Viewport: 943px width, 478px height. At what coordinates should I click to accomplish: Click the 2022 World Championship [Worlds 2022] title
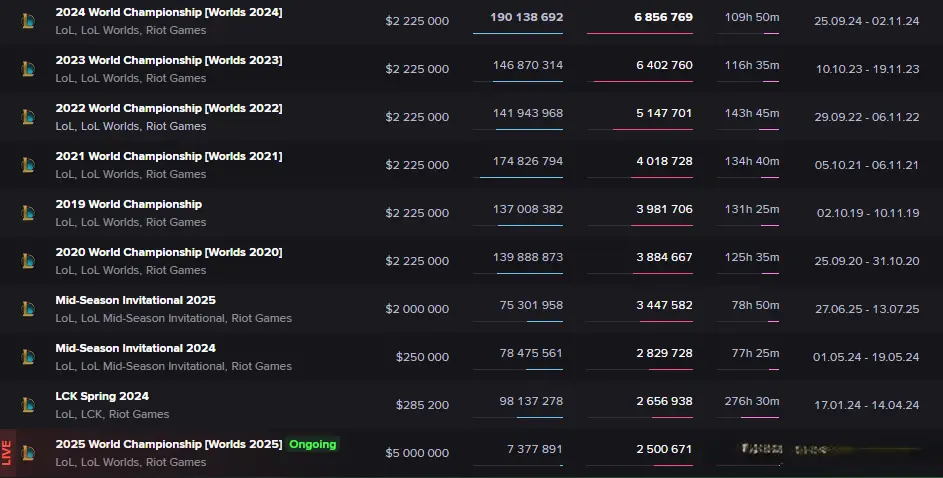click(x=168, y=108)
